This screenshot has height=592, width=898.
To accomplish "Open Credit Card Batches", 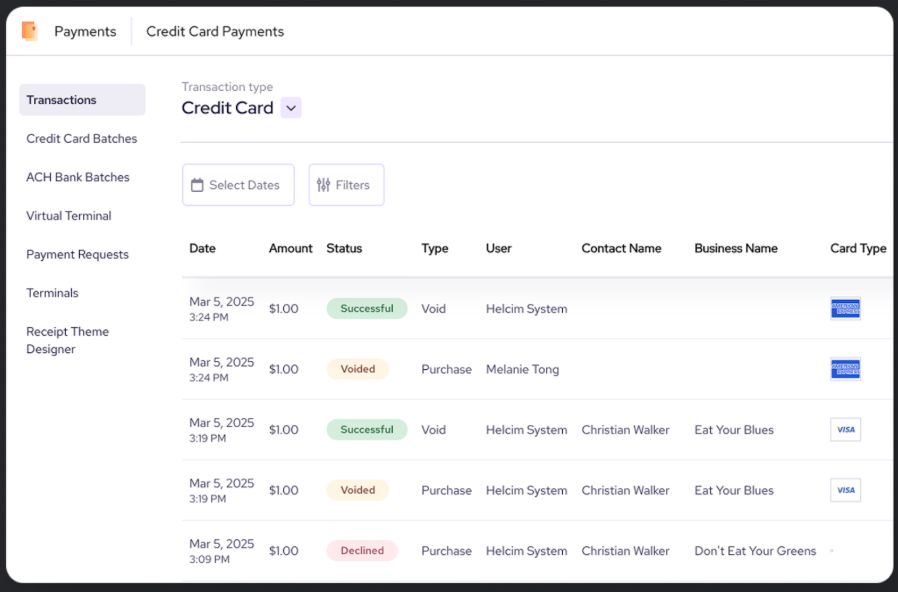I will 81,138.
